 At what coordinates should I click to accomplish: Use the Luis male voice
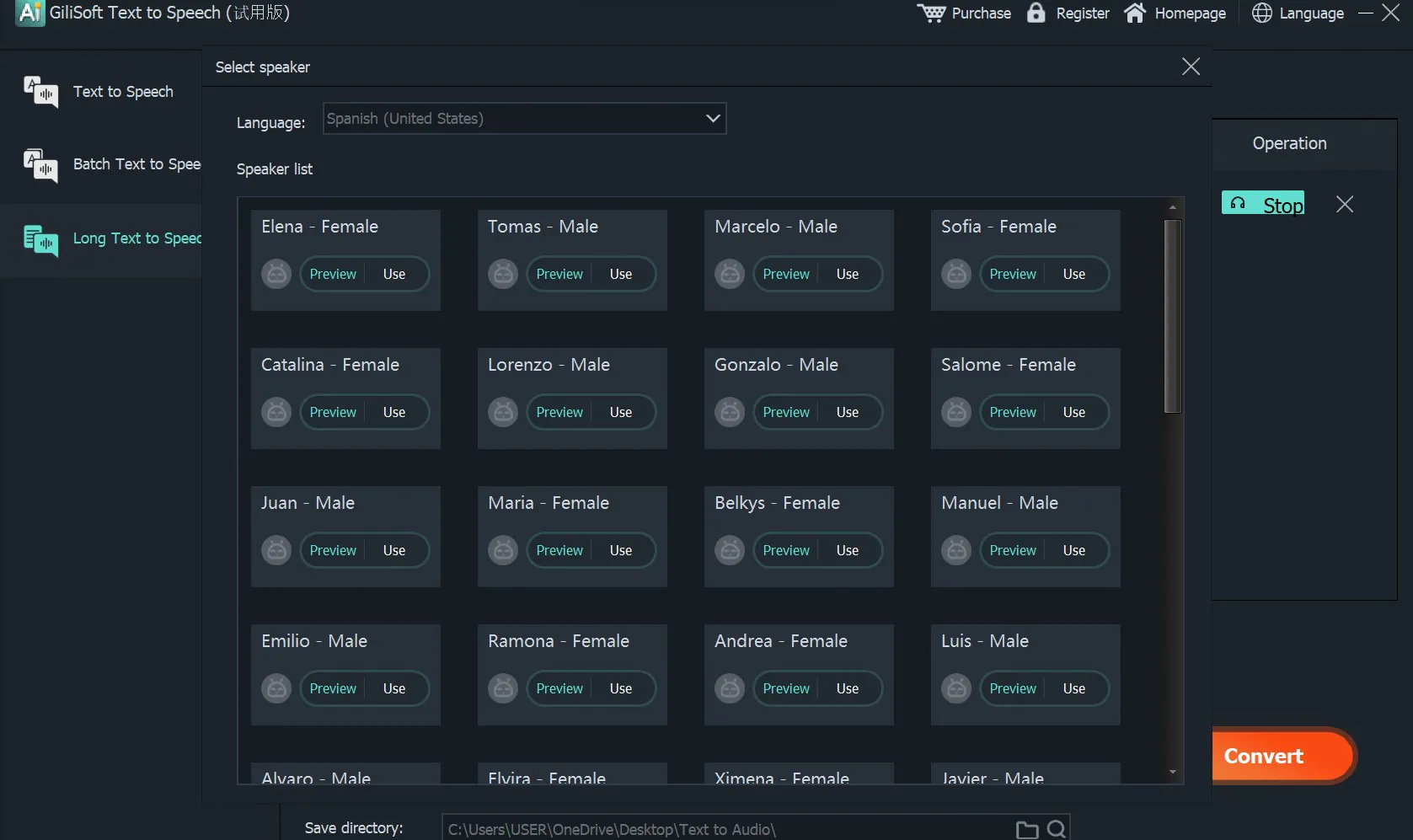click(x=1074, y=688)
